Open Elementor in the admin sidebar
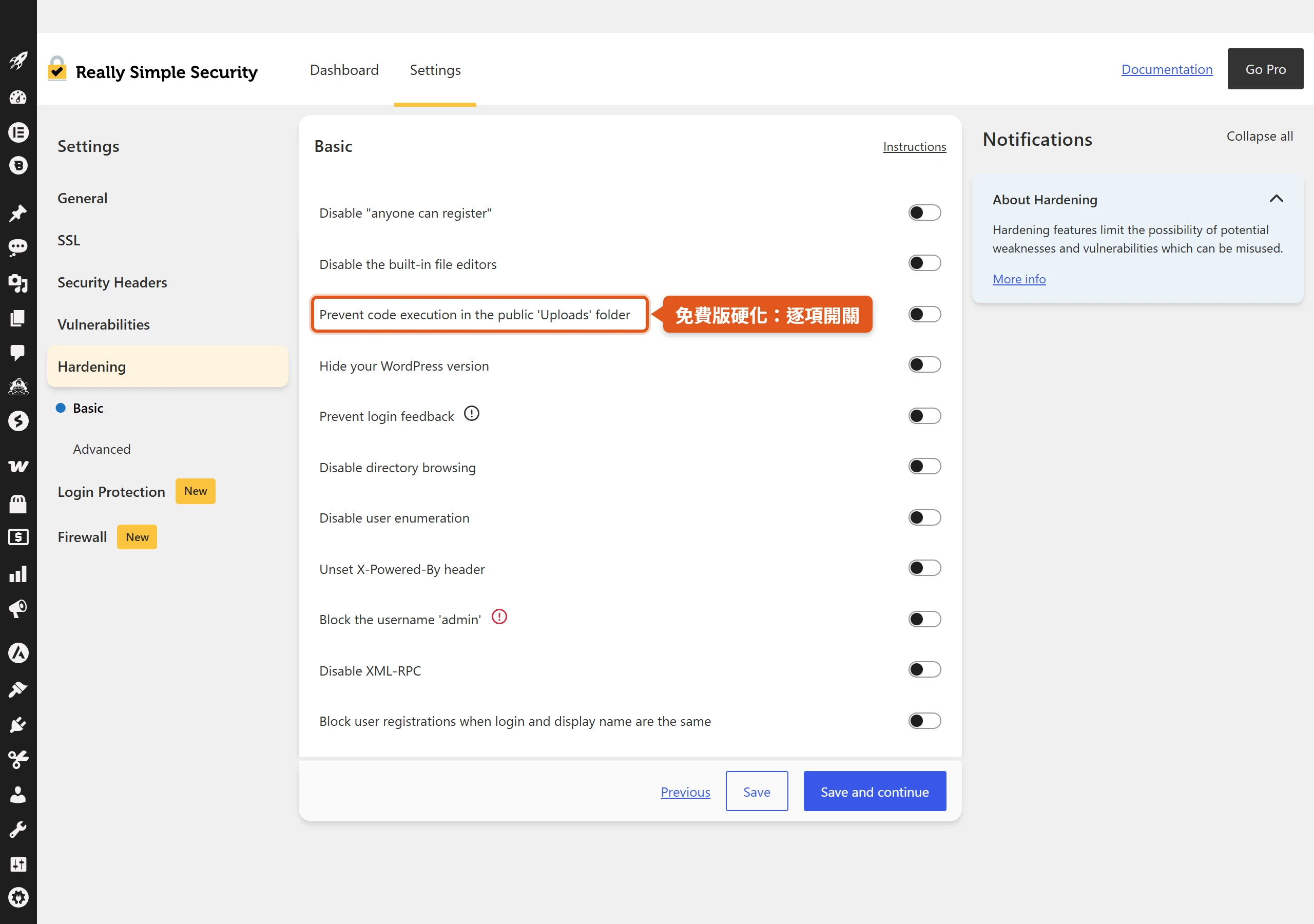Image resolution: width=1314 pixels, height=924 pixels. (18, 132)
